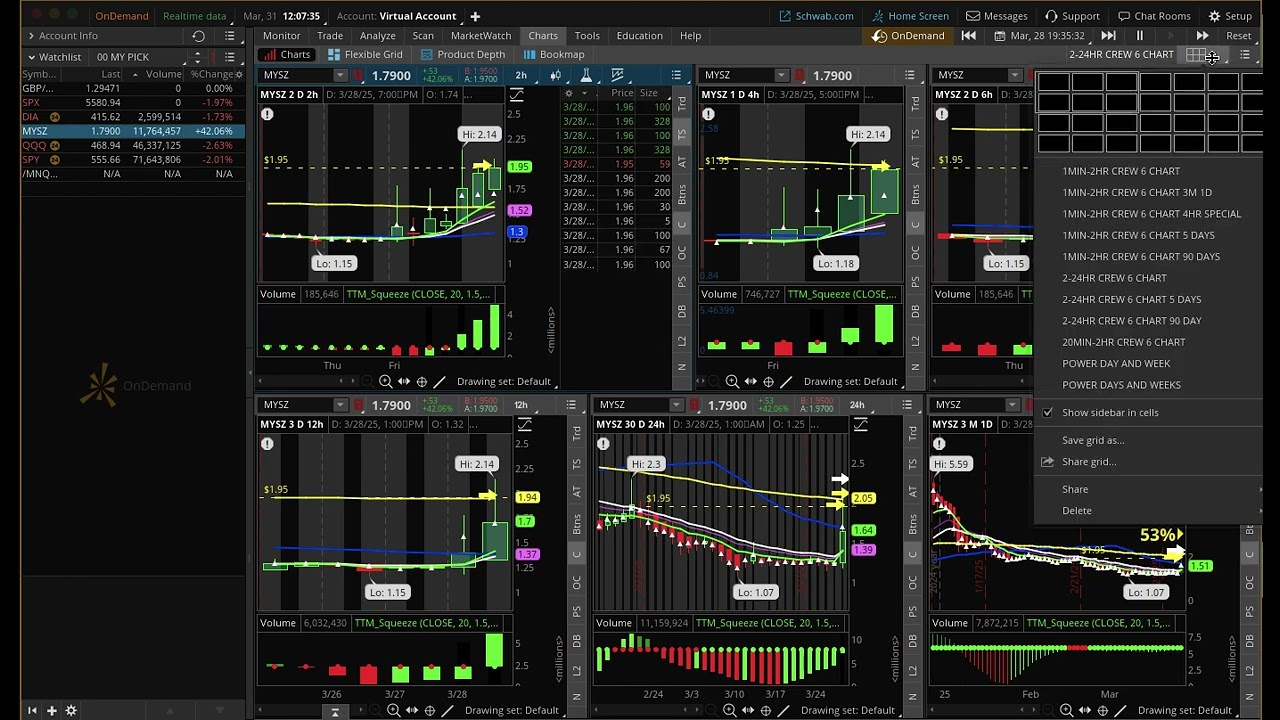Image resolution: width=1280 pixels, height=720 pixels.
Task: Toggle AT sidebar button beside 2h chart
Action: [683, 161]
